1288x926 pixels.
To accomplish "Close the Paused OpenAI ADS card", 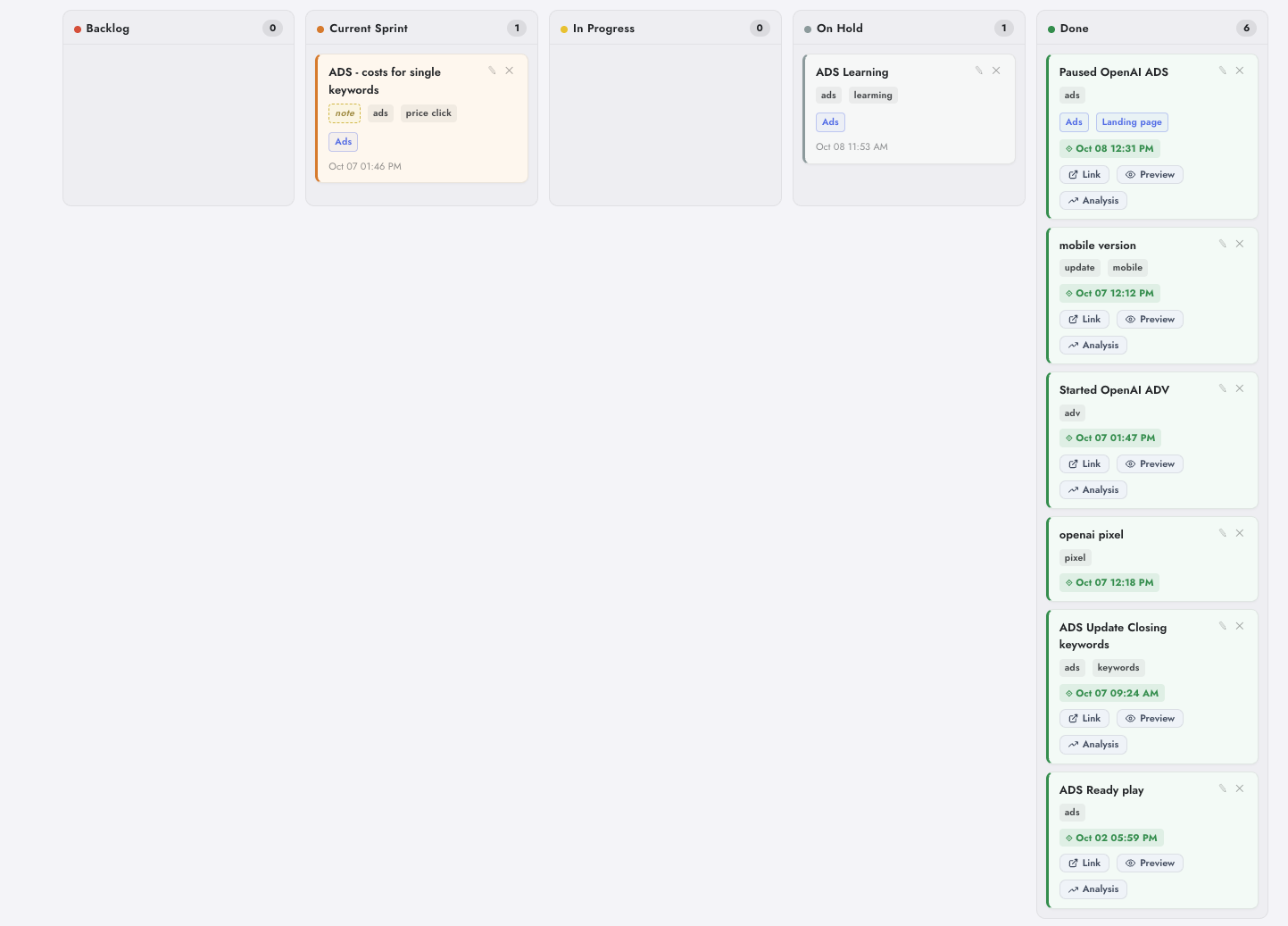I will [x=1240, y=71].
